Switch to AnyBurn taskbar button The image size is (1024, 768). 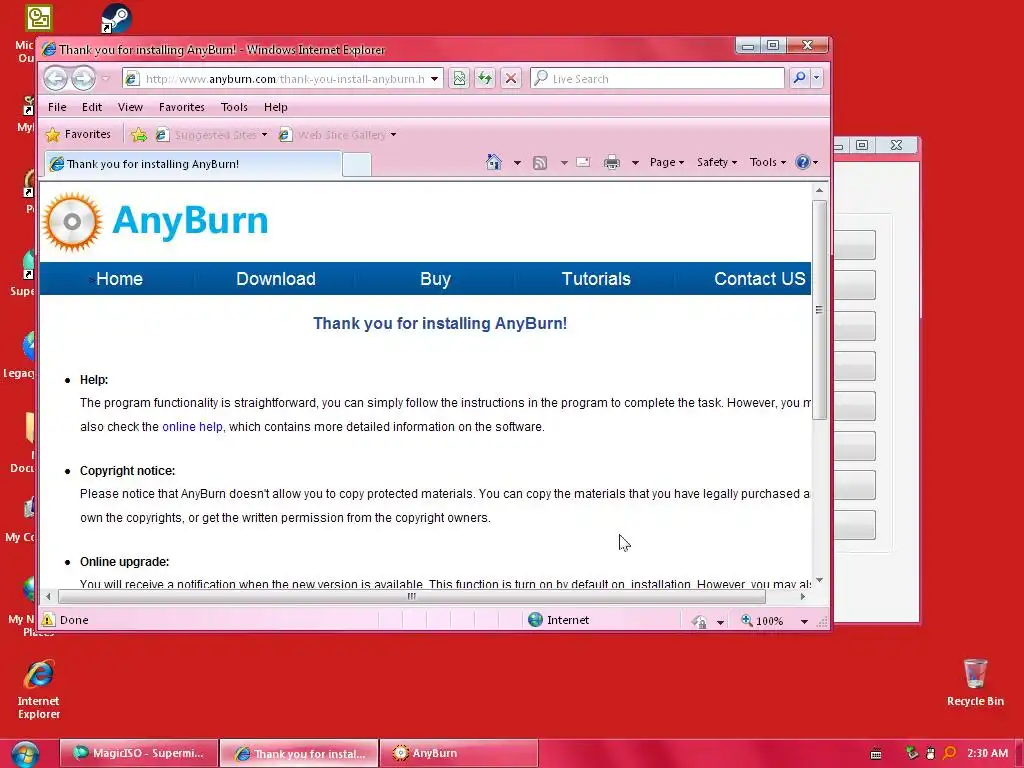click(458, 754)
